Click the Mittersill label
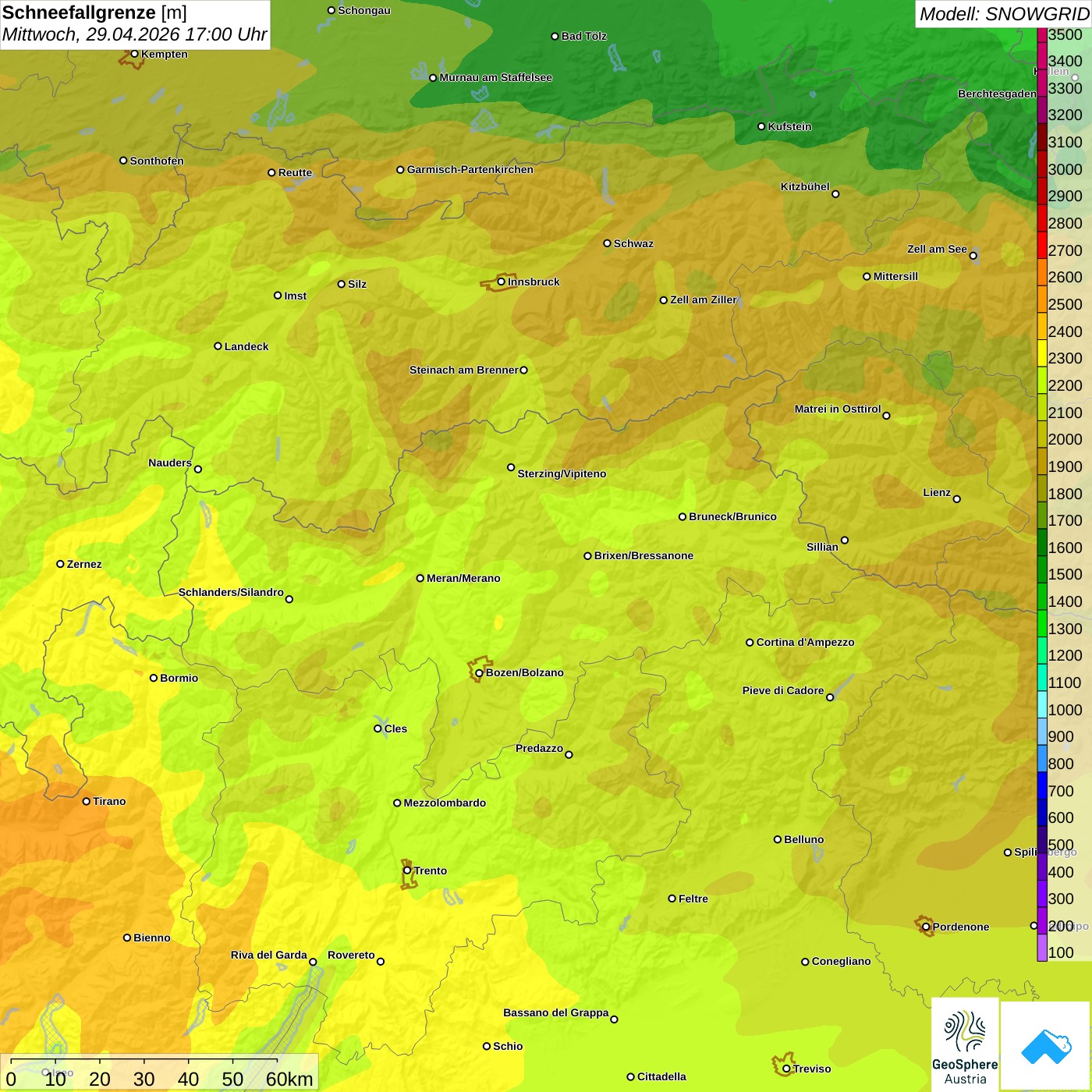The width and height of the screenshot is (1092, 1092). tap(895, 276)
